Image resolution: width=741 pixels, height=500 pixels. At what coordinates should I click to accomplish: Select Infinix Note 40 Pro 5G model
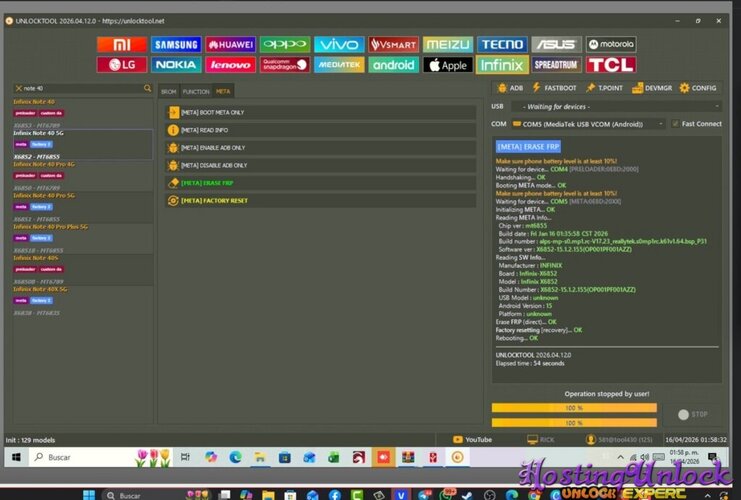coord(83,207)
